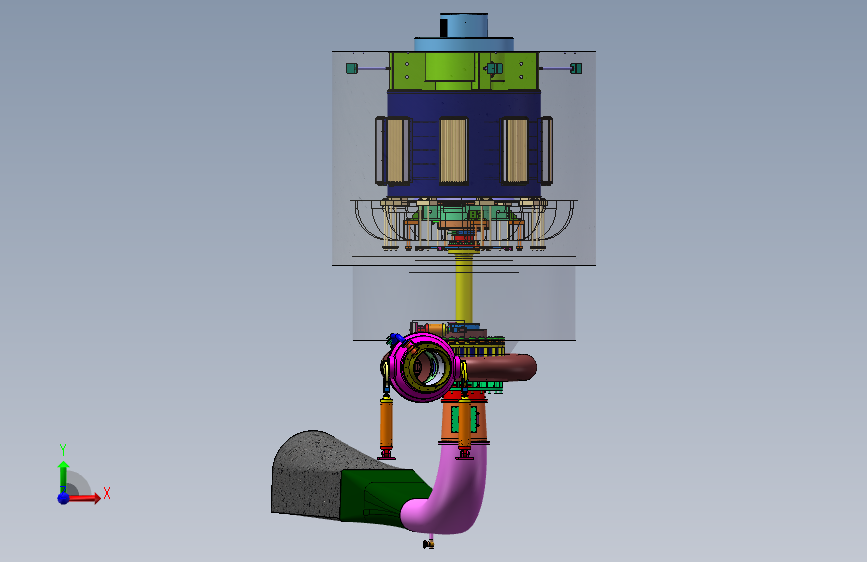Select the lime green upper generator housing

pyautogui.click(x=463, y=71)
